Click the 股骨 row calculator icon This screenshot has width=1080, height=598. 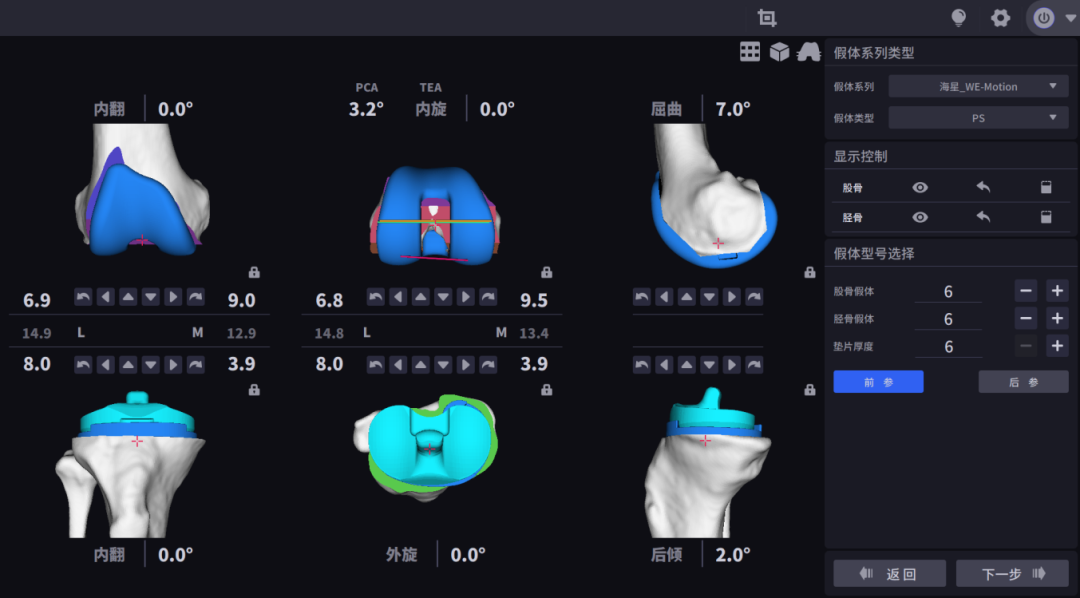tap(1046, 187)
